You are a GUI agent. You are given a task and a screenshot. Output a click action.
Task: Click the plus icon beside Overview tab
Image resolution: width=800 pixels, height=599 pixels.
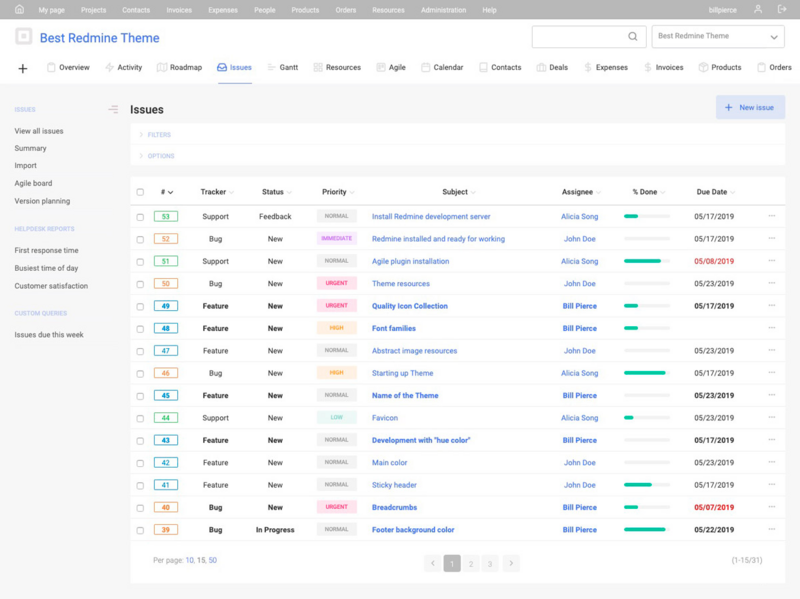pyautogui.click(x=23, y=68)
